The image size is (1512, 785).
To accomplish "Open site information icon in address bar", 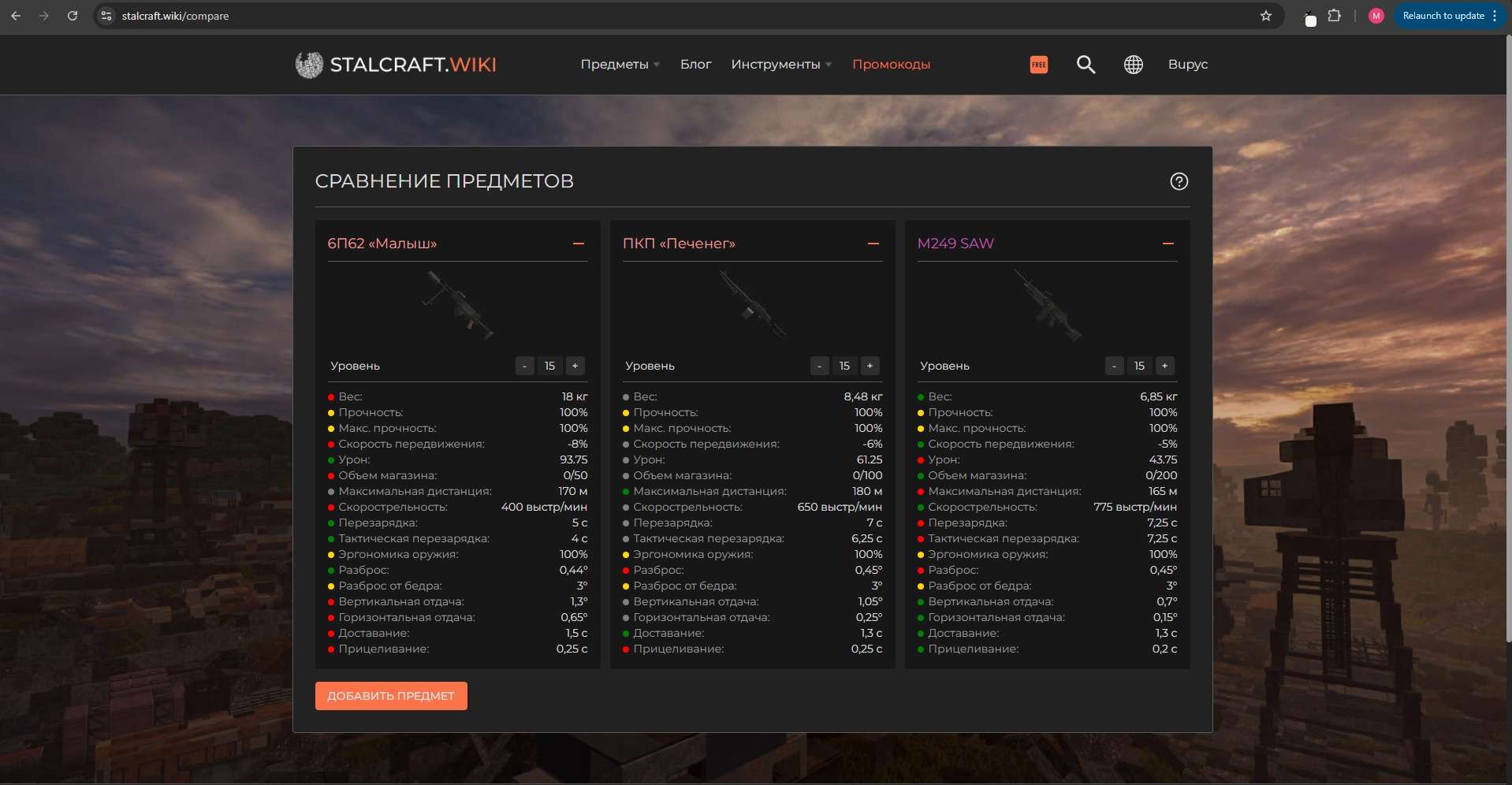I will [106, 16].
